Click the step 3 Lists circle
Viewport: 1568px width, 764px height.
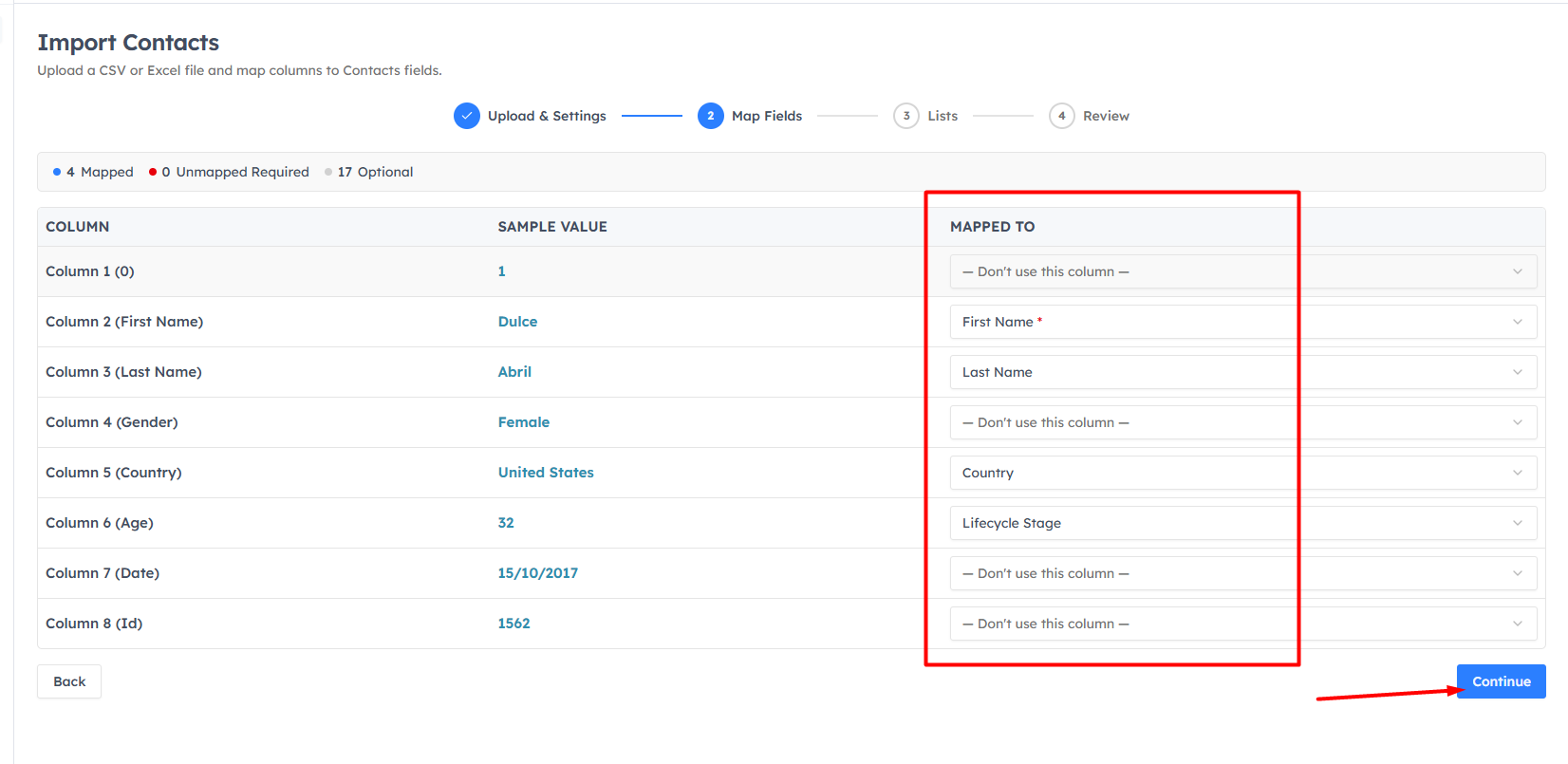click(906, 116)
